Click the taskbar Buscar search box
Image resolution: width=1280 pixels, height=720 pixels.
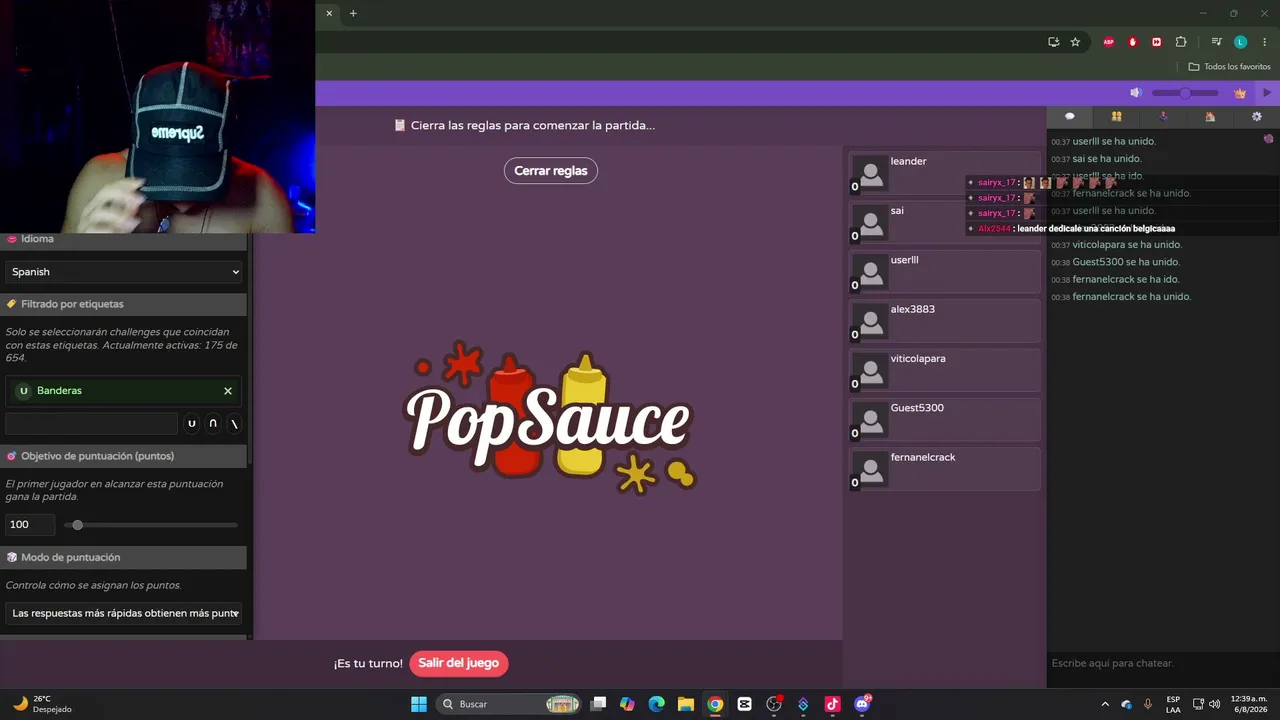pos(510,704)
